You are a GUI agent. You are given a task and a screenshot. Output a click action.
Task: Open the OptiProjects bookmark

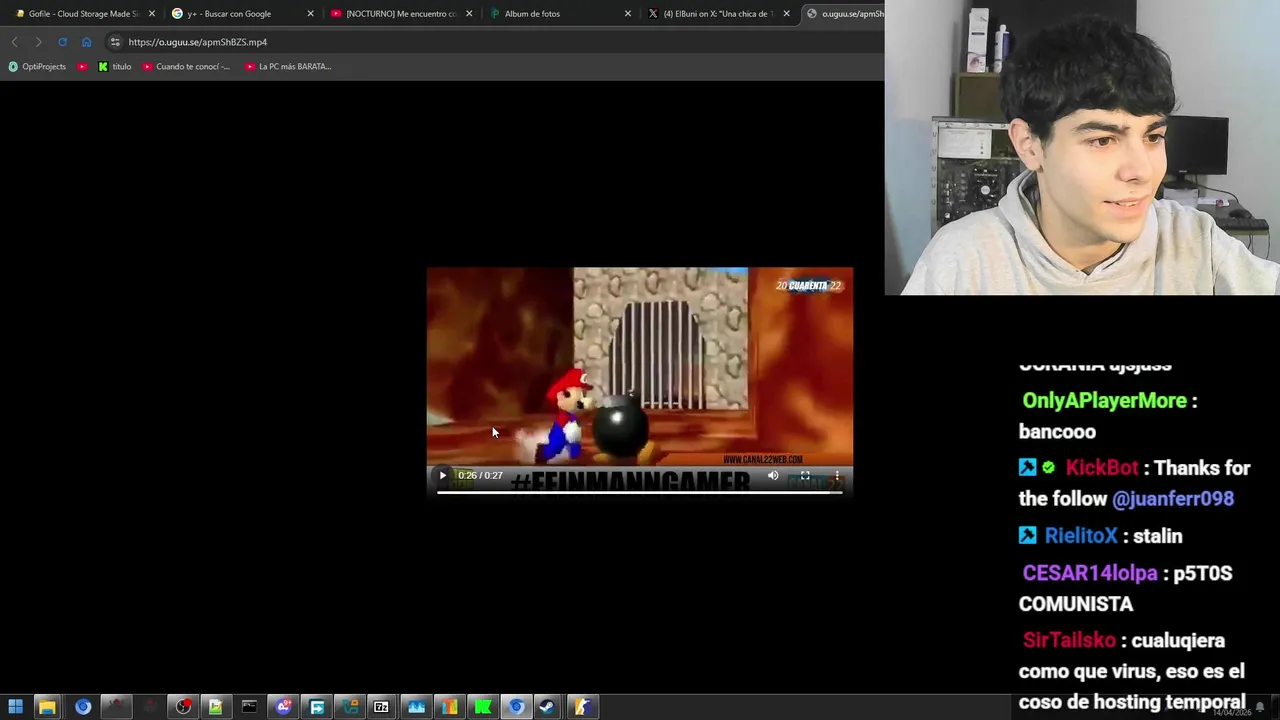click(x=37, y=67)
